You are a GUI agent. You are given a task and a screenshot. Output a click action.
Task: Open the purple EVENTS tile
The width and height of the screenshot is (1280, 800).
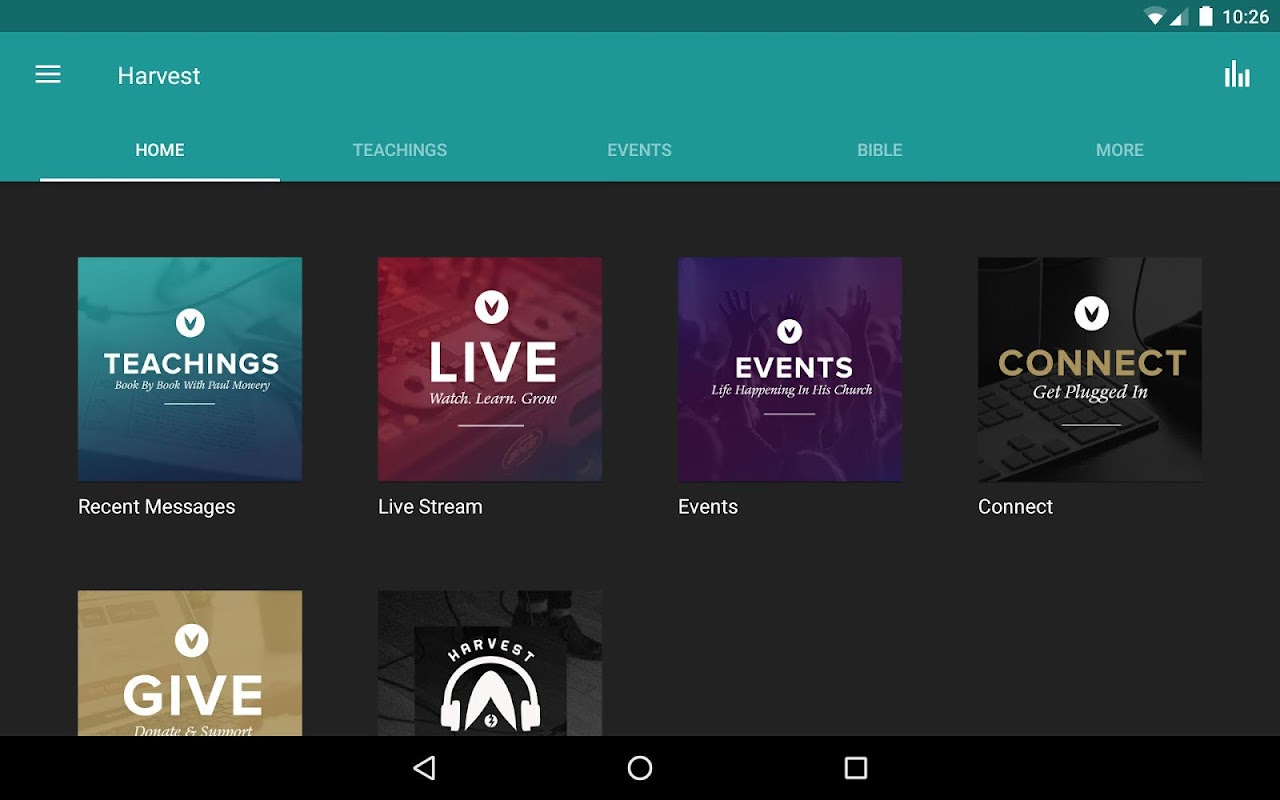point(790,369)
